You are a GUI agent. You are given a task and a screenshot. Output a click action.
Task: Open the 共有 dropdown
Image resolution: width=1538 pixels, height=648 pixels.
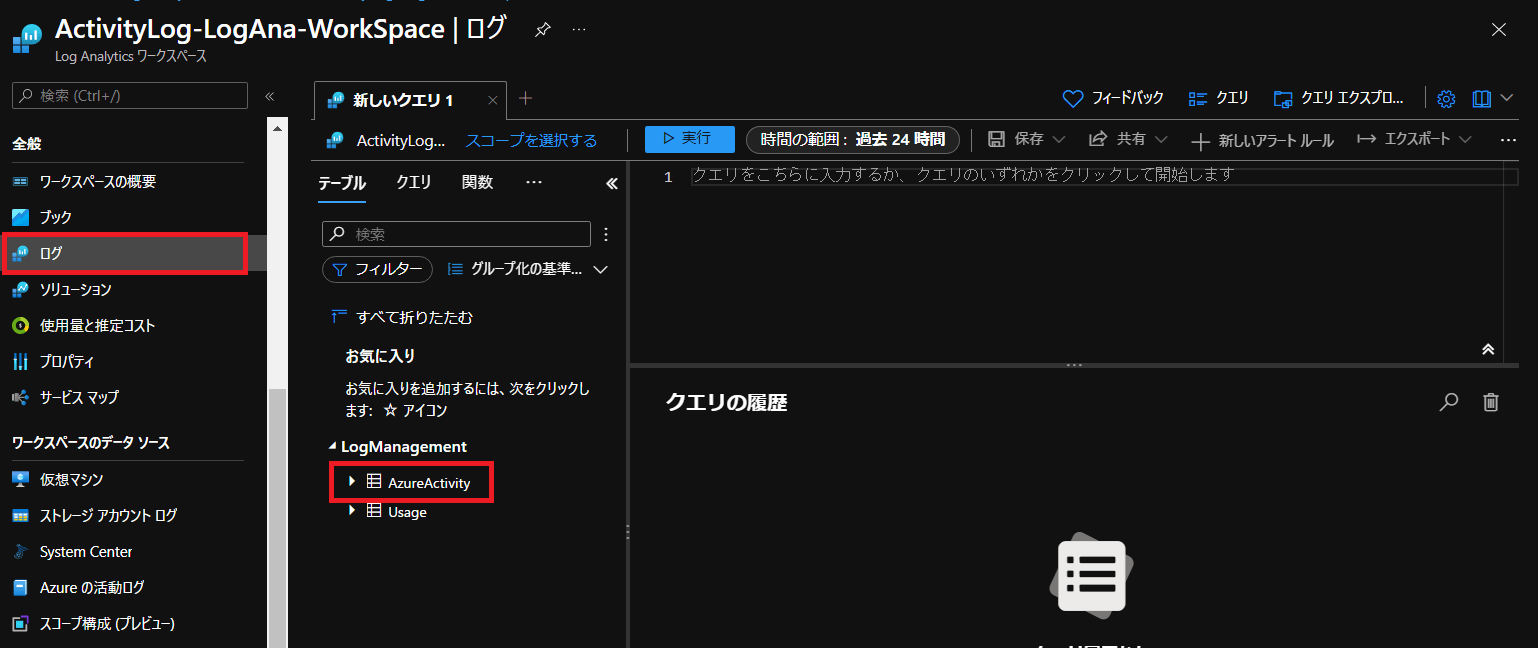1129,139
